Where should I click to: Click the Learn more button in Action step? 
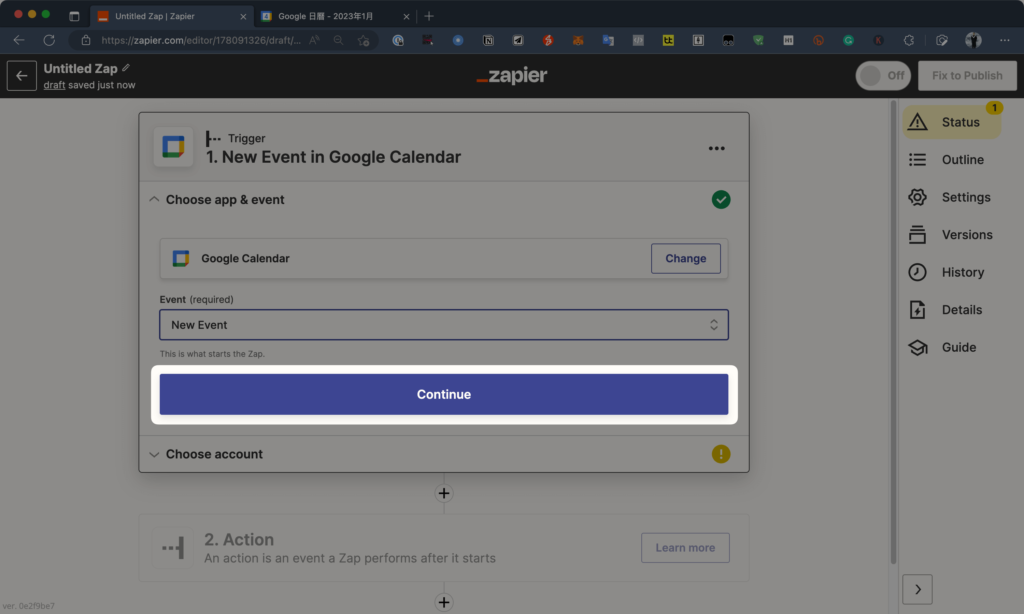click(685, 547)
